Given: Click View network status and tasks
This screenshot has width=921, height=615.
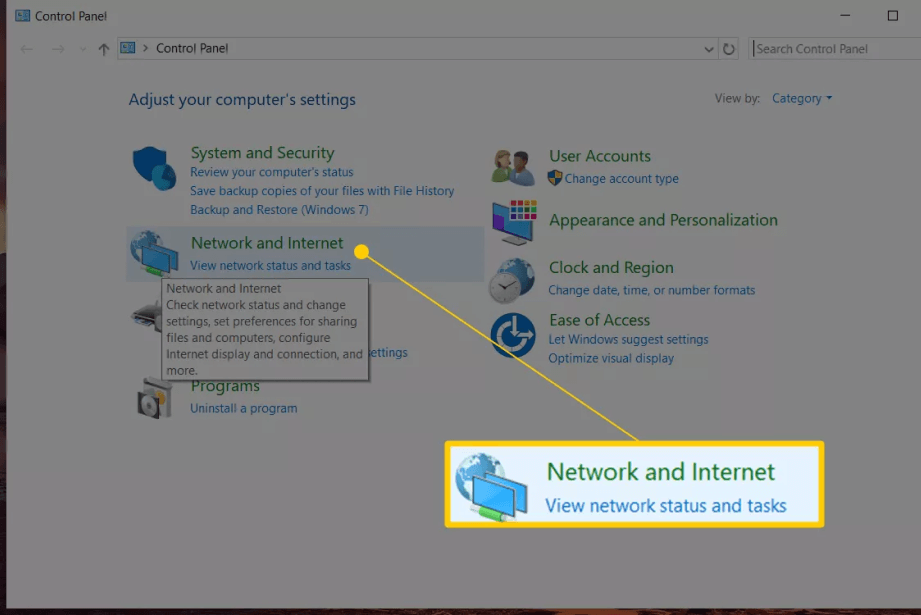Looking at the screenshot, I should pyautogui.click(x=270, y=266).
